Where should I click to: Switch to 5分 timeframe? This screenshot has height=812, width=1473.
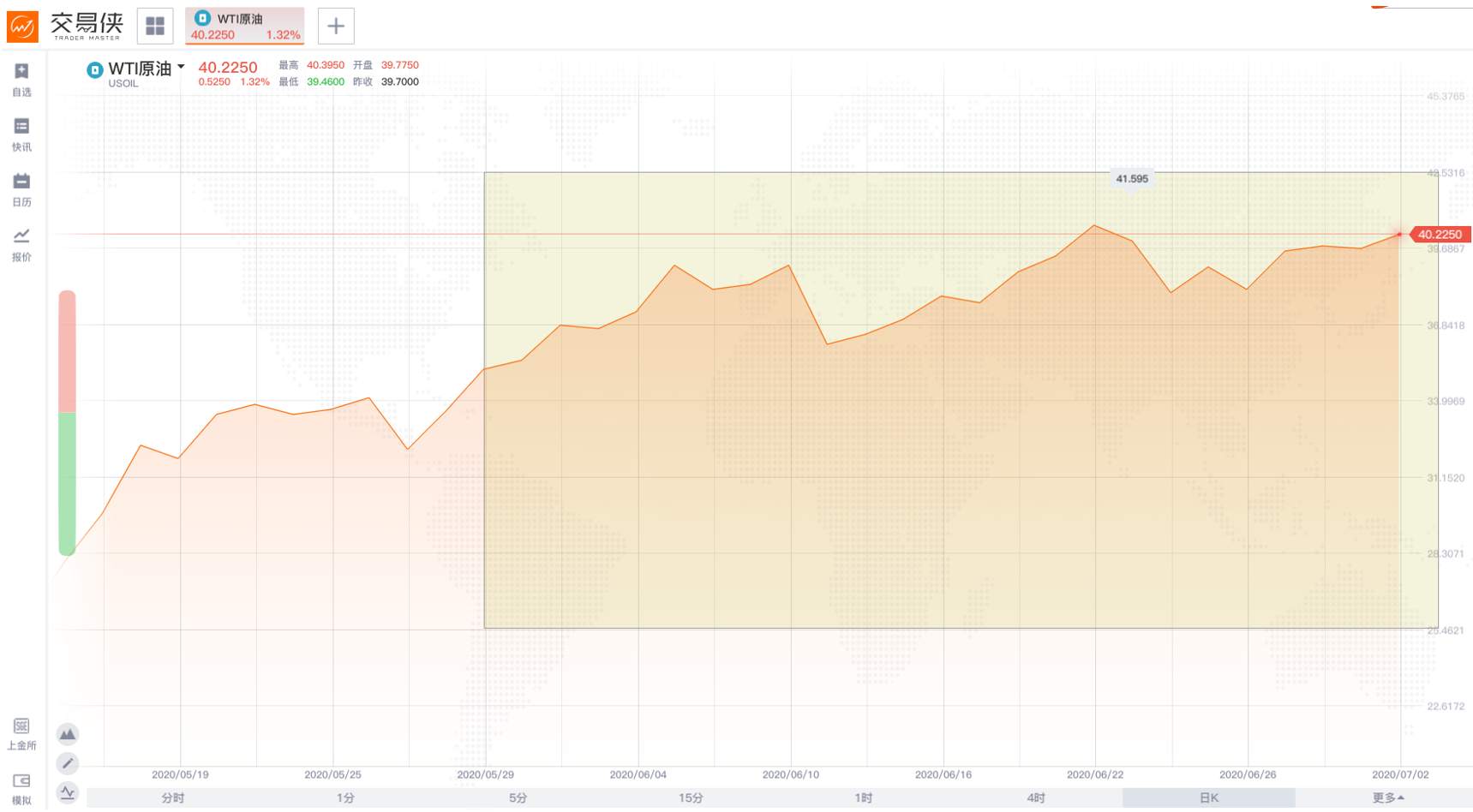(518, 797)
